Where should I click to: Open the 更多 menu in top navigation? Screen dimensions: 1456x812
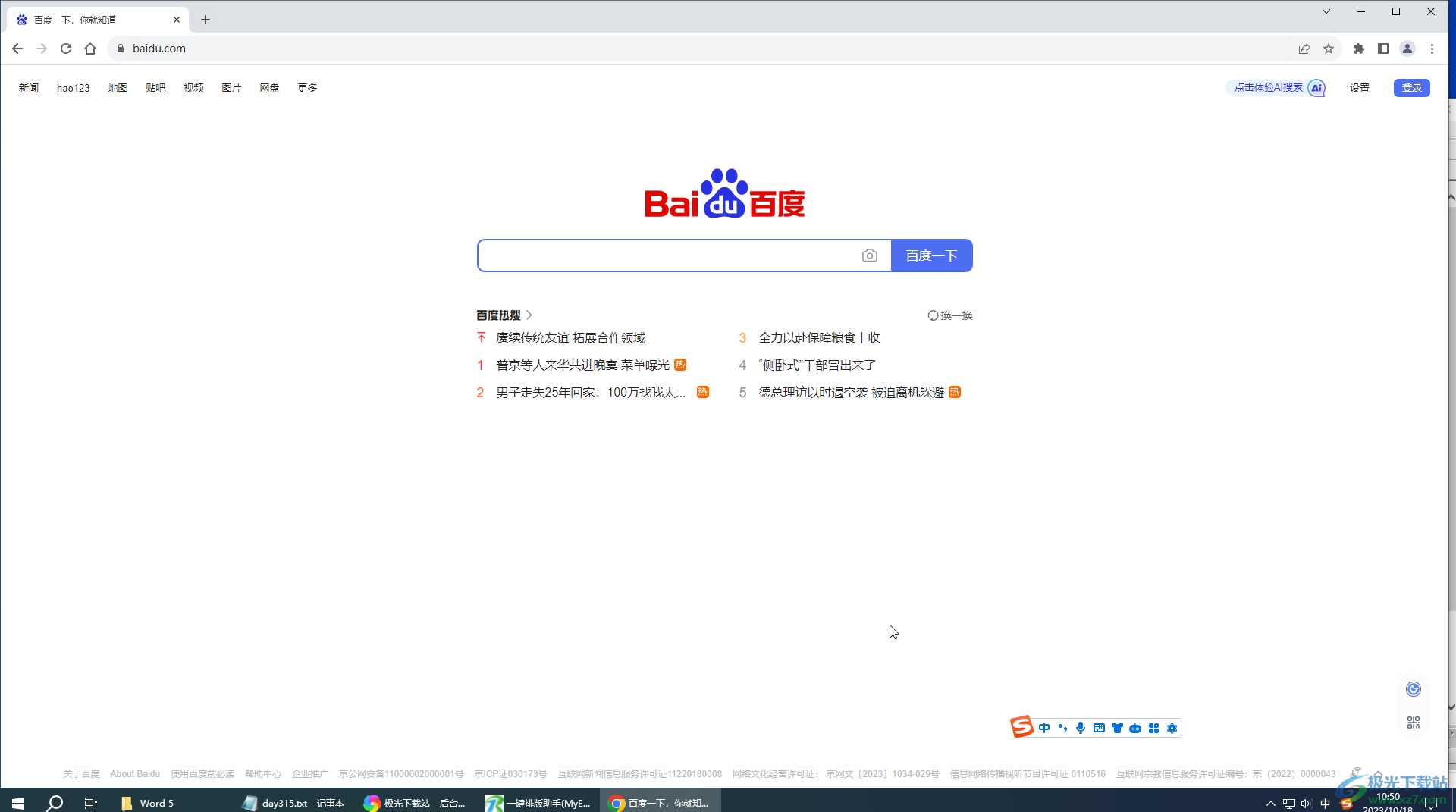(307, 88)
